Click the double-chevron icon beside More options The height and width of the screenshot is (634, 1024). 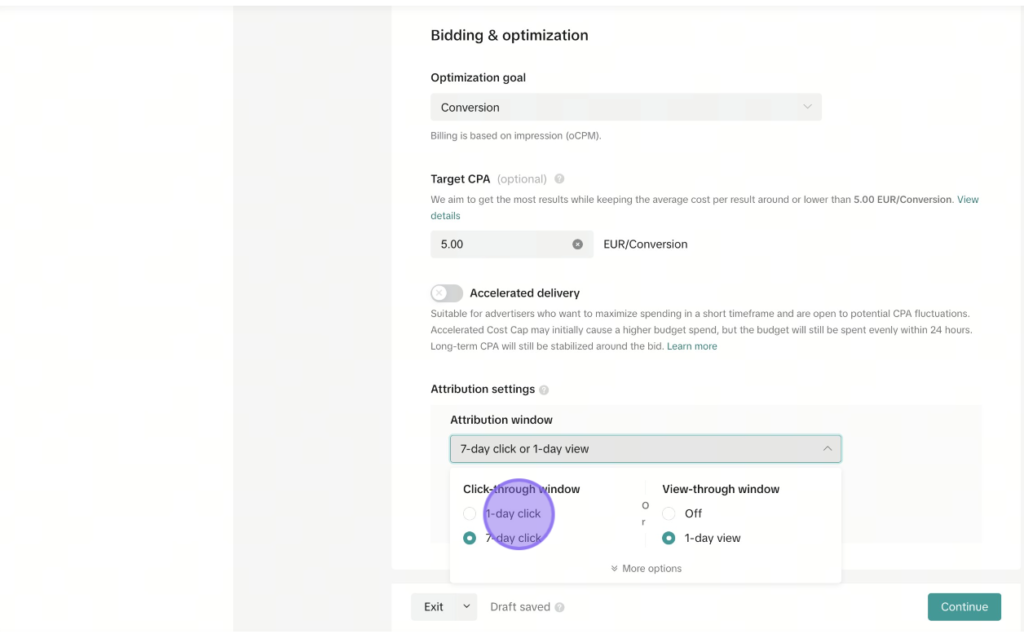(x=614, y=569)
